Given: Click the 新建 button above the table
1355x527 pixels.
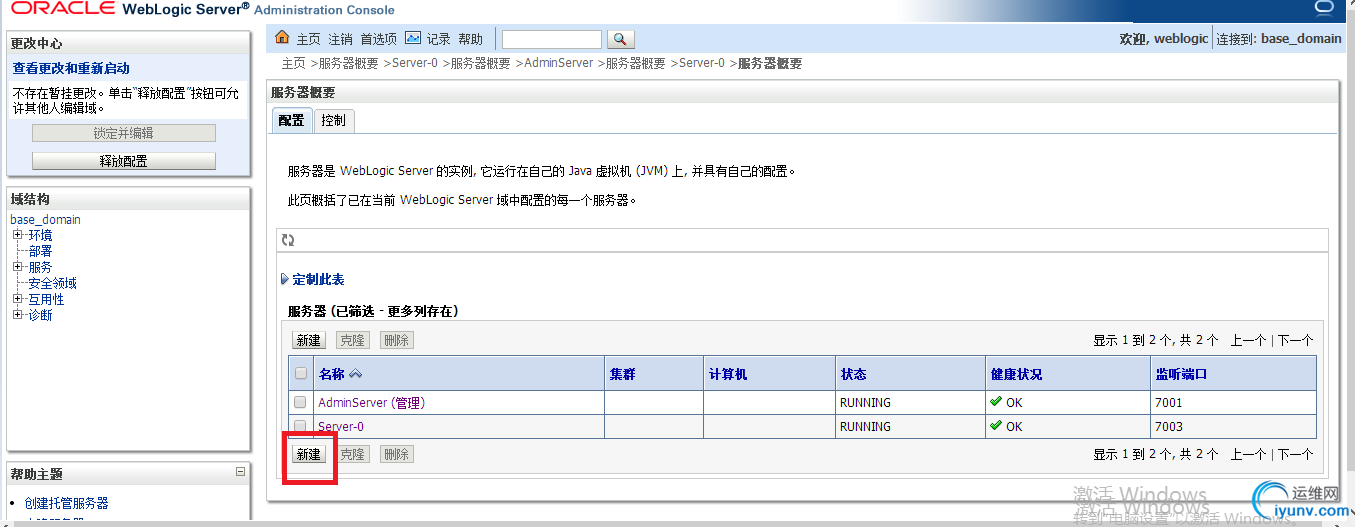Looking at the screenshot, I should [x=308, y=340].
